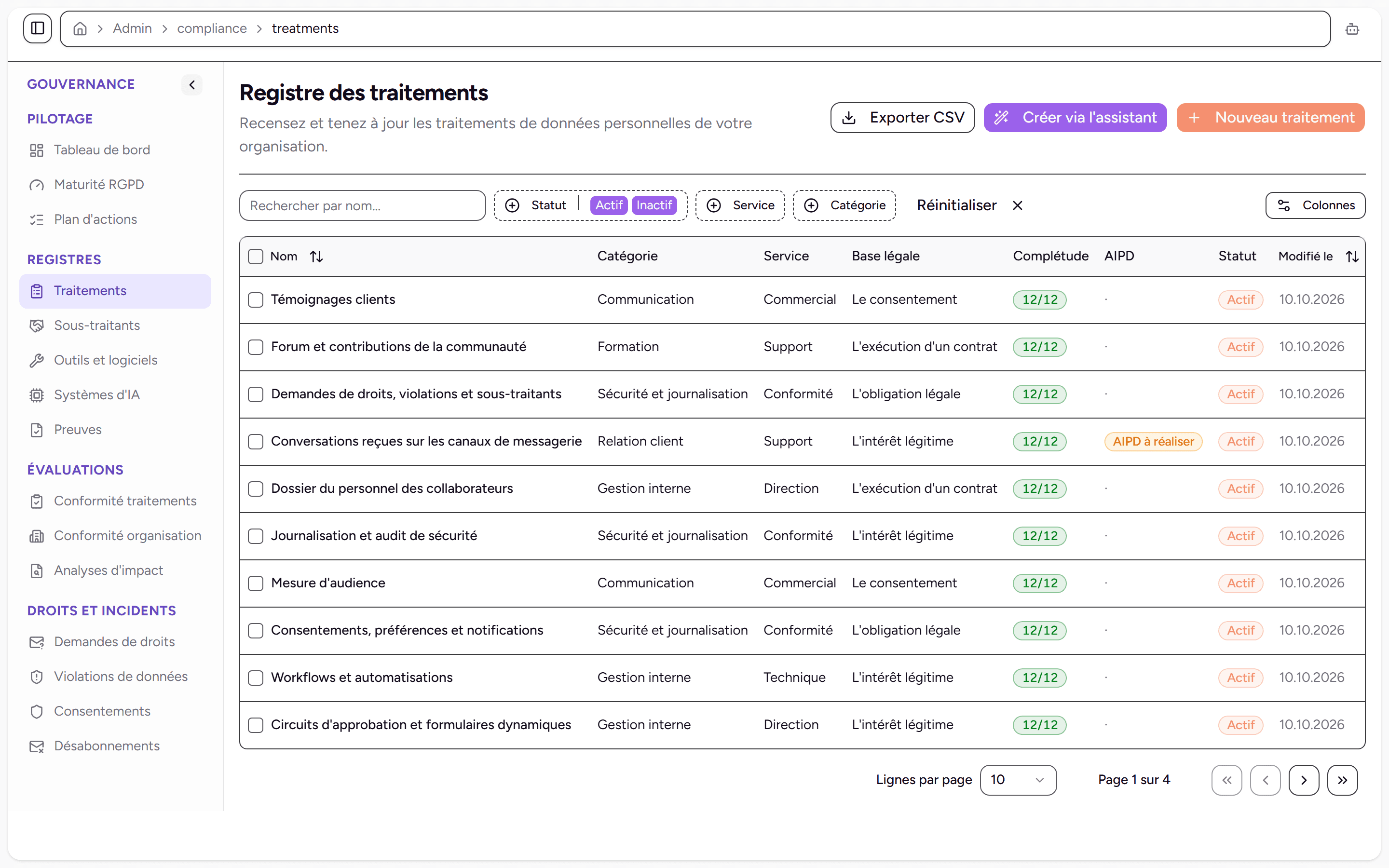
Task: Open the Lignes par page dropdown
Action: [x=1018, y=780]
